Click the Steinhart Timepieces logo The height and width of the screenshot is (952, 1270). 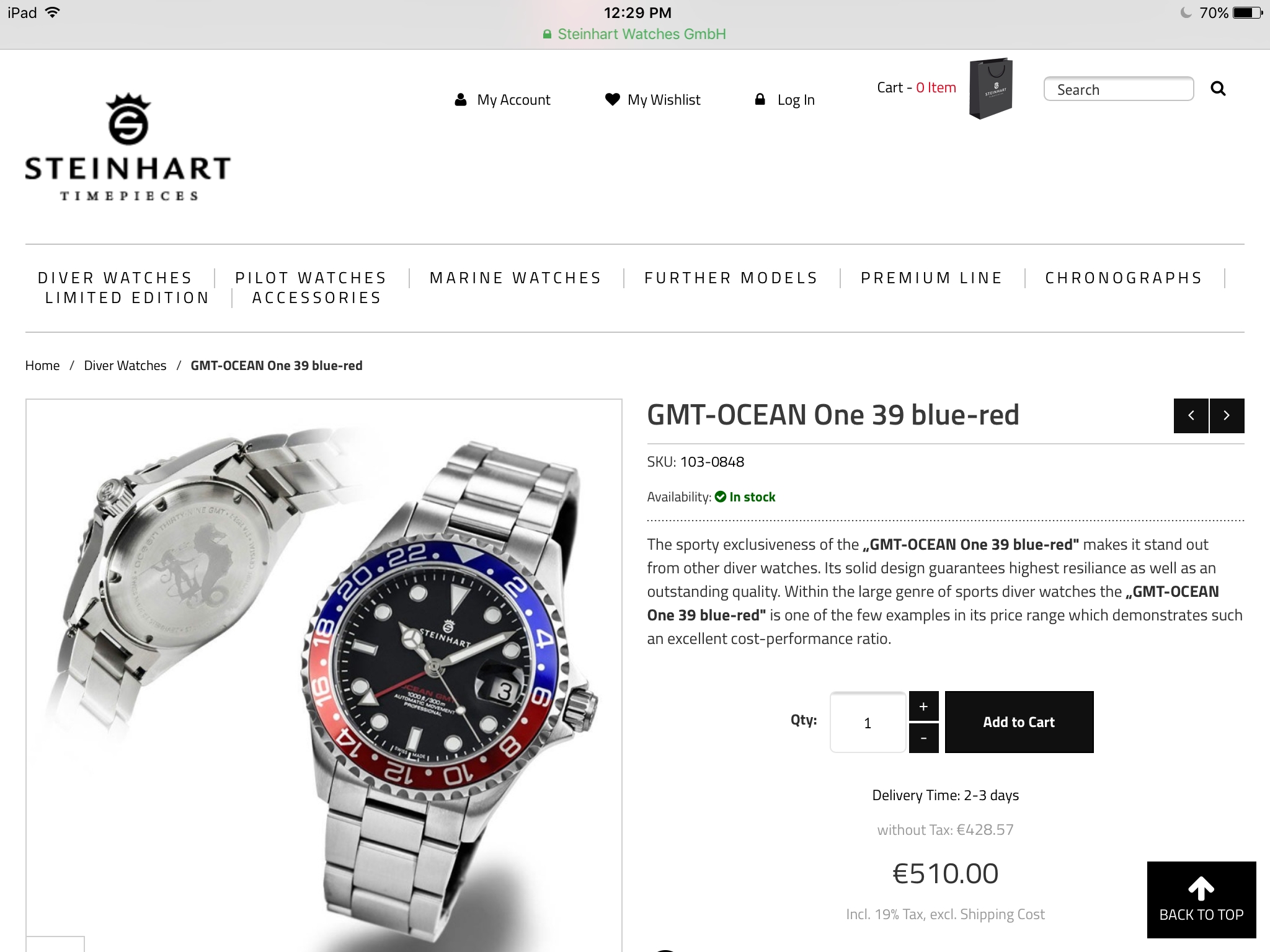128,148
